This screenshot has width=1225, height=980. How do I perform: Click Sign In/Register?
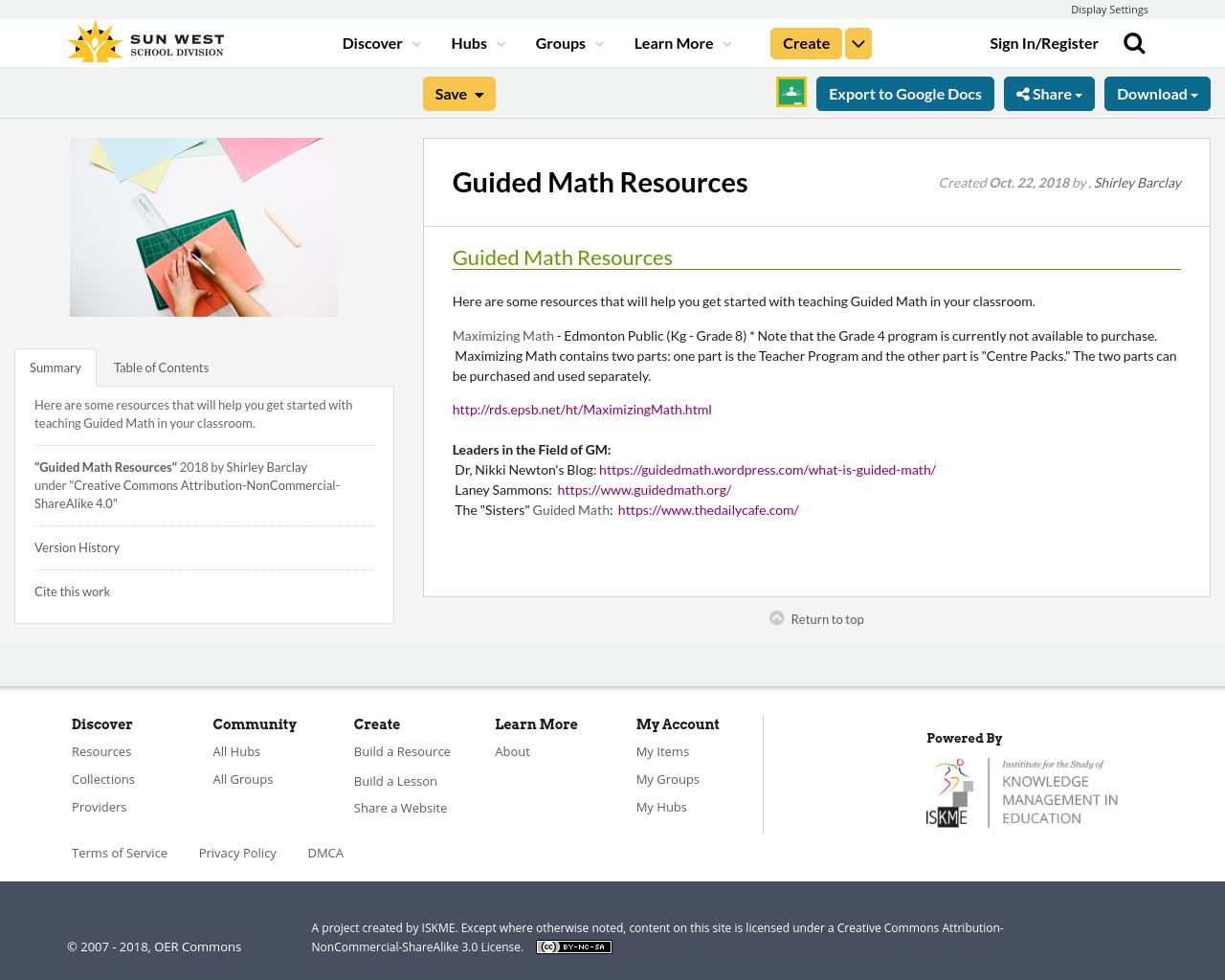pos(1044,42)
